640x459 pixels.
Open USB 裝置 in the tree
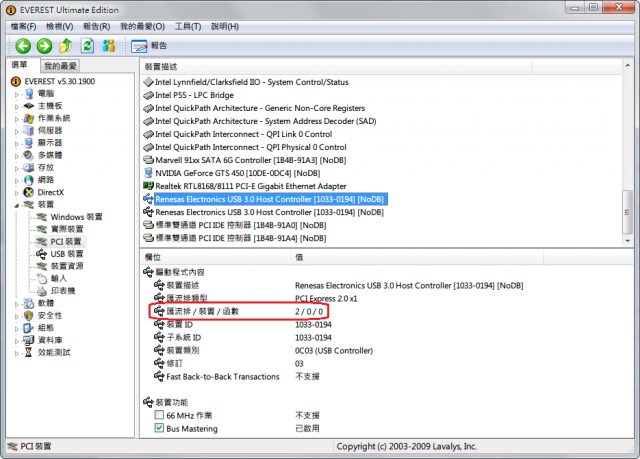tap(67, 254)
